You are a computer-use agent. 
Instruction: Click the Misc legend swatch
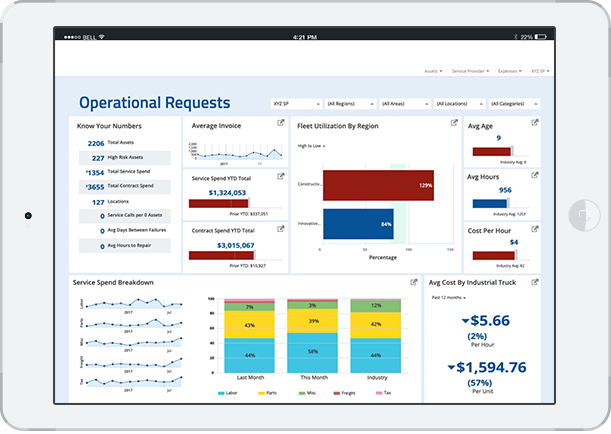(x=302, y=393)
